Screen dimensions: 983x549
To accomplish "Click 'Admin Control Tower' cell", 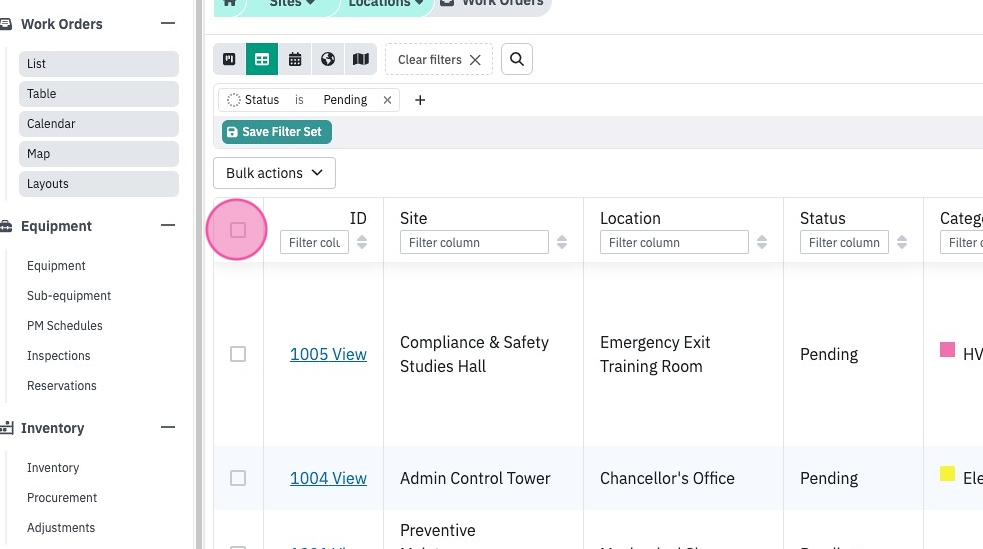I will coord(475,478).
